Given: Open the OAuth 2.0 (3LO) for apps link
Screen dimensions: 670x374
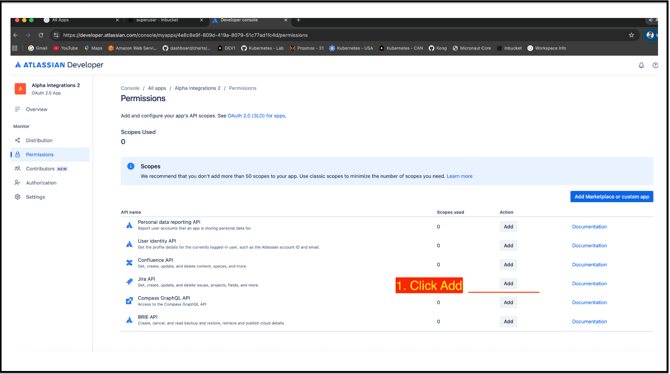Looking at the screenshot, I should pyautogui.click(x=256, y=116).
